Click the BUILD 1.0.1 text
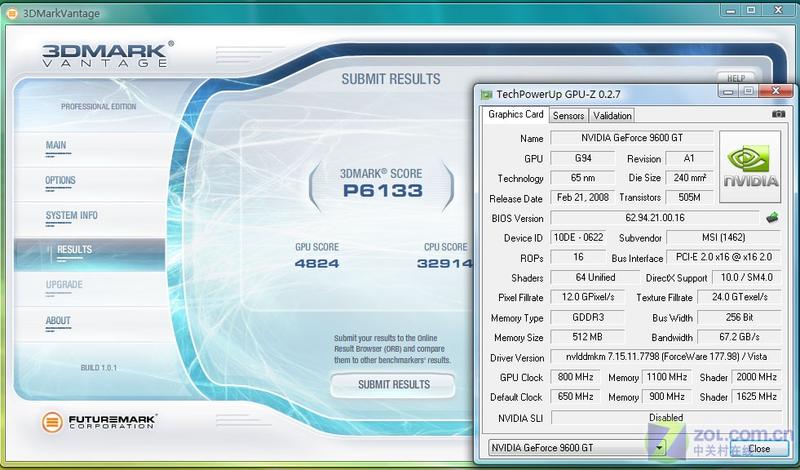This screenshot has height=470, width=800. 98,367
